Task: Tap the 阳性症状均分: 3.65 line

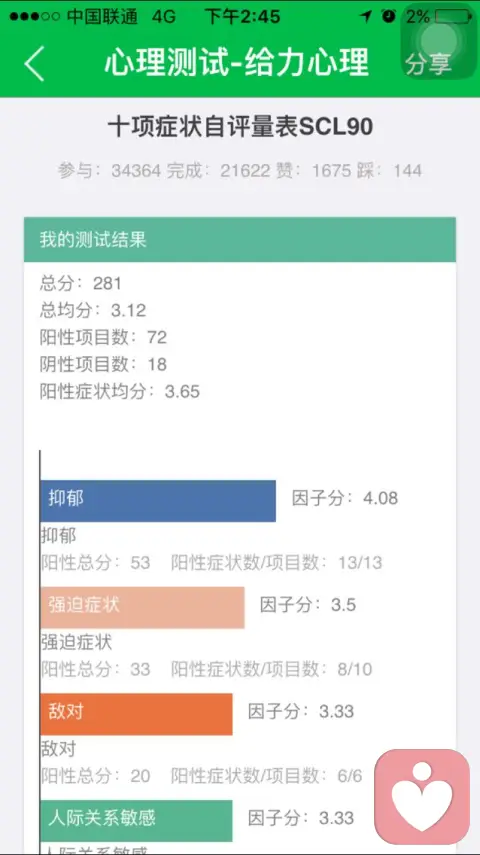Action: [119, 391]
